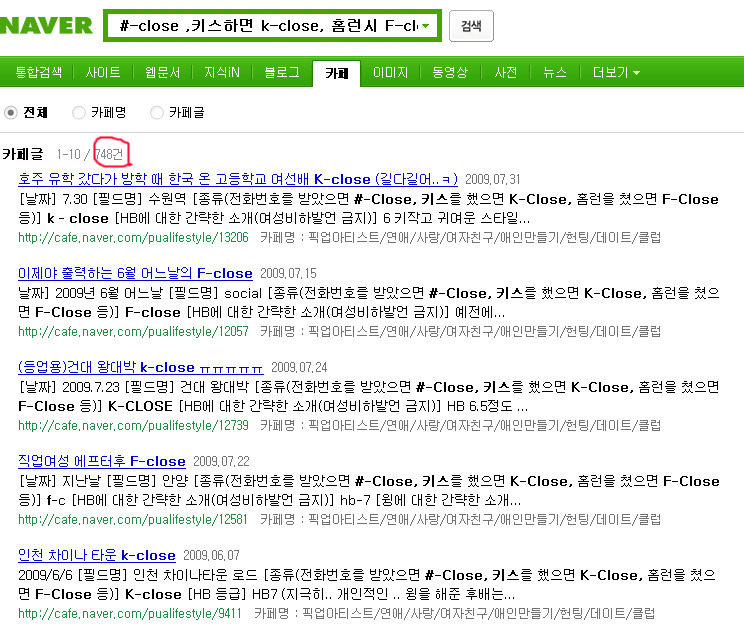
Task: Click the 748건 result count text
Action: click(x=109, y=154)
